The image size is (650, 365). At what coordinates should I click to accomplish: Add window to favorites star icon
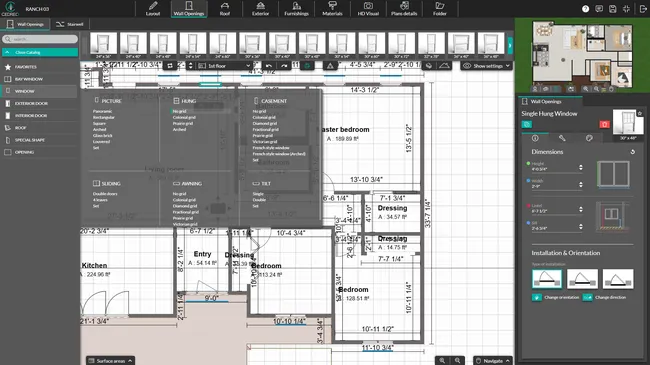point(640,113)
